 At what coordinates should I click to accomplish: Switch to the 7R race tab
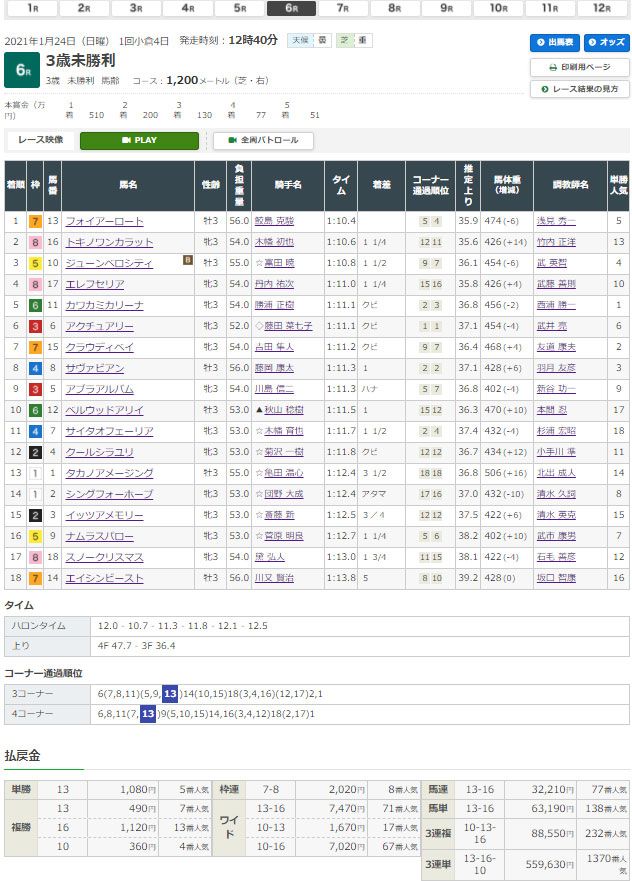click(342, 8)
